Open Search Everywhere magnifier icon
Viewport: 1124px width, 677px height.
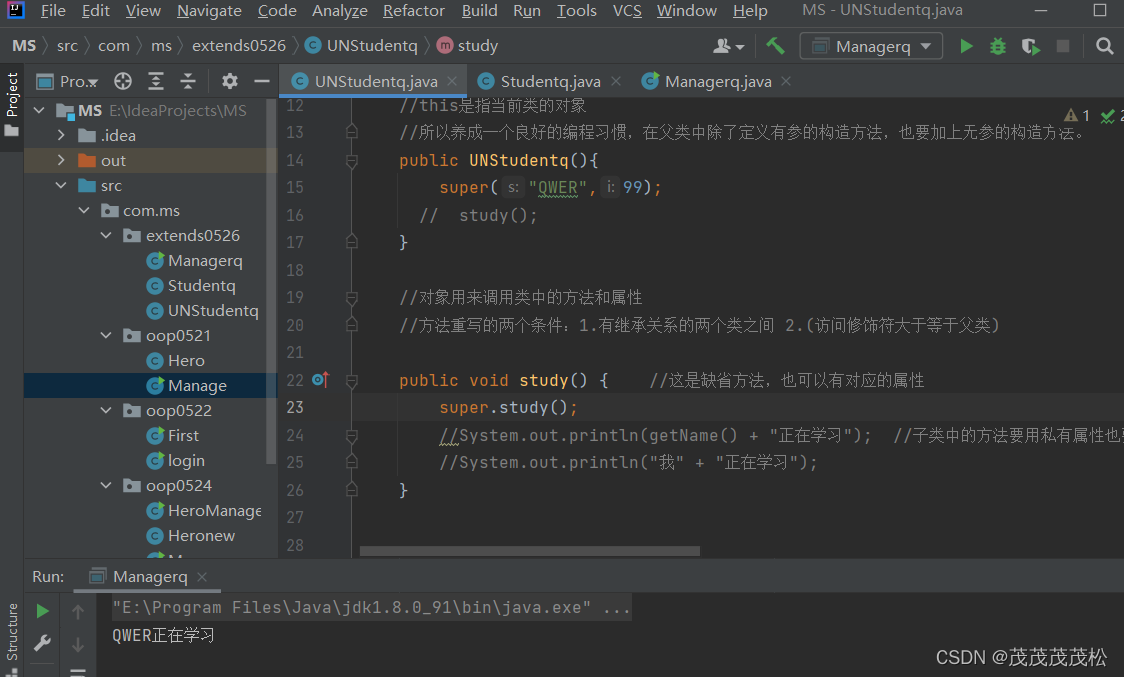pyautogui.click(x=1105, y=47)
